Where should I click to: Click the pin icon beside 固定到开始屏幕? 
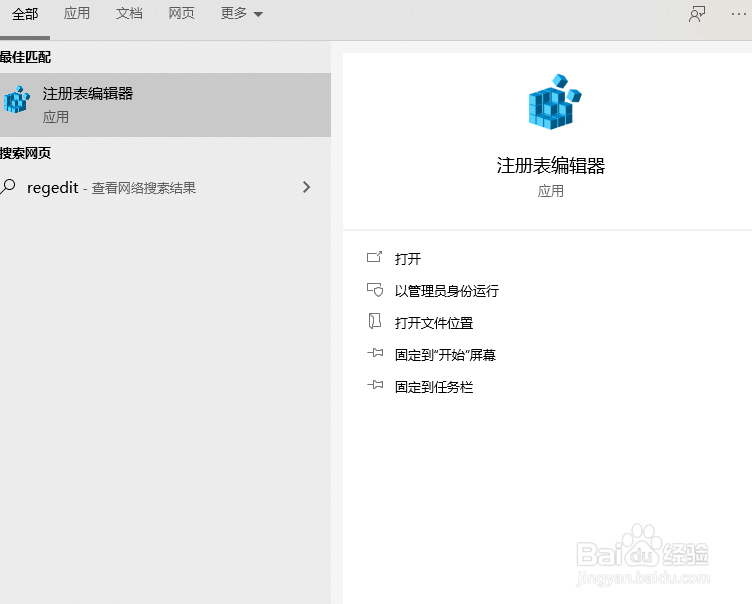click(375, 353)
